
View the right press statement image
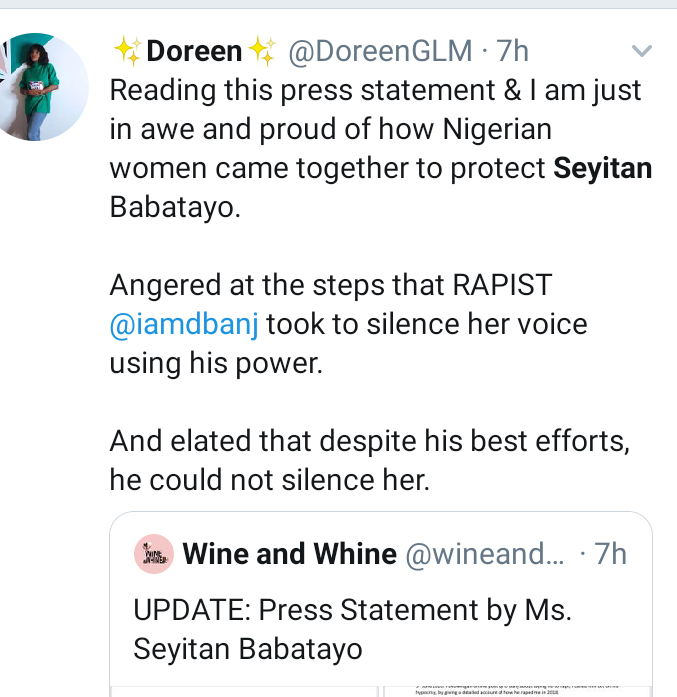pos(517,690)
